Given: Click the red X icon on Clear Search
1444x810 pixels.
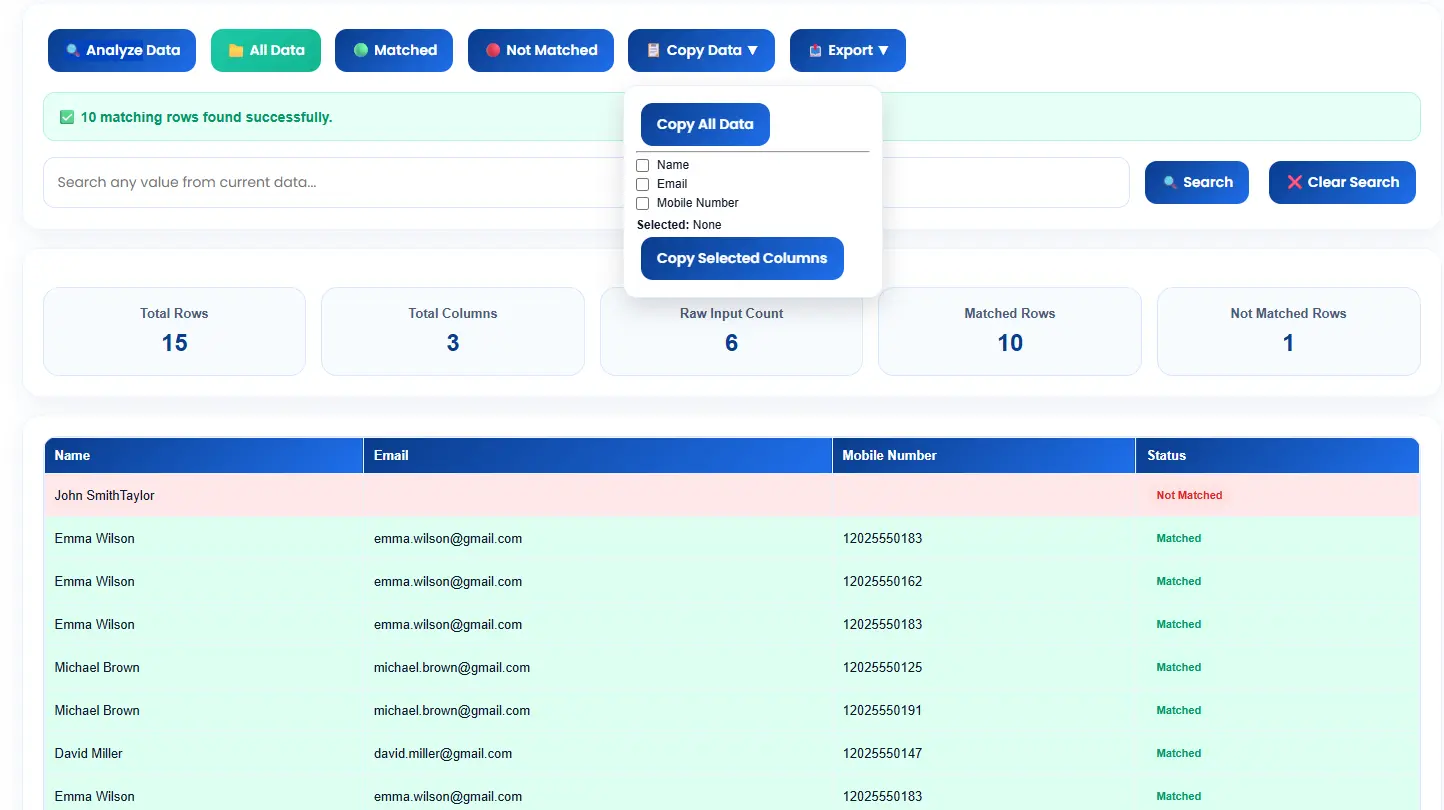Looking at the screenshot, I should click(1294, 182).
